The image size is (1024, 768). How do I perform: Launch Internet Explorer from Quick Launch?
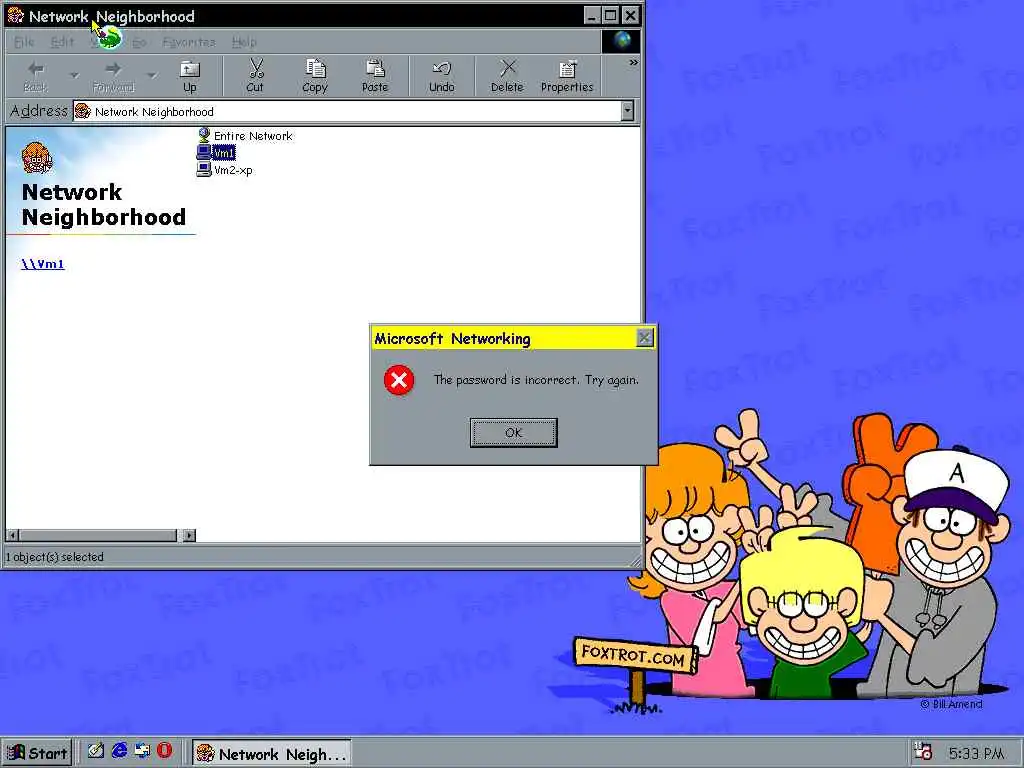(x=119, y=751)
